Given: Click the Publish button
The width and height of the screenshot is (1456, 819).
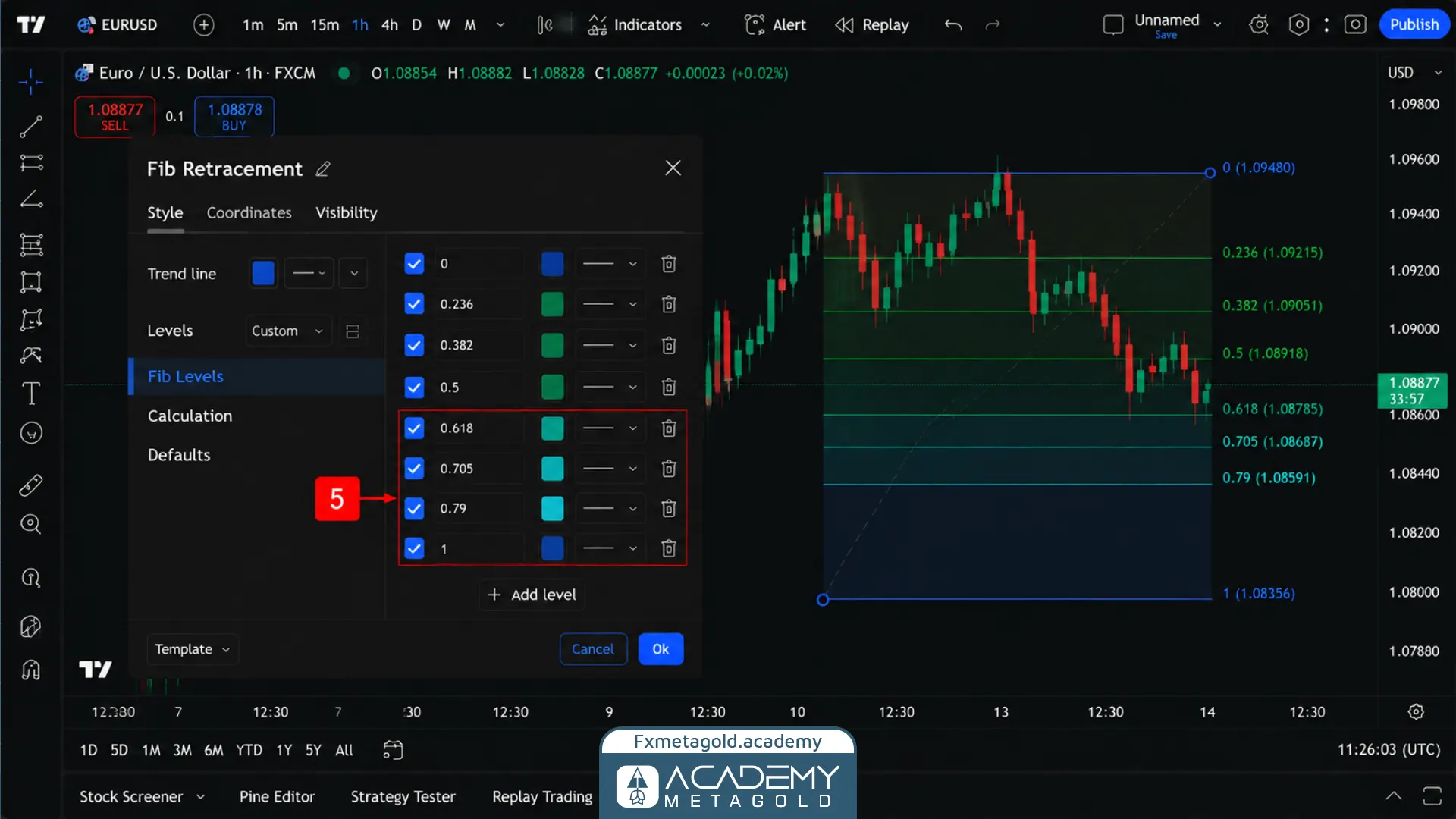Looking at the screenshot, I should point(1414,24).
